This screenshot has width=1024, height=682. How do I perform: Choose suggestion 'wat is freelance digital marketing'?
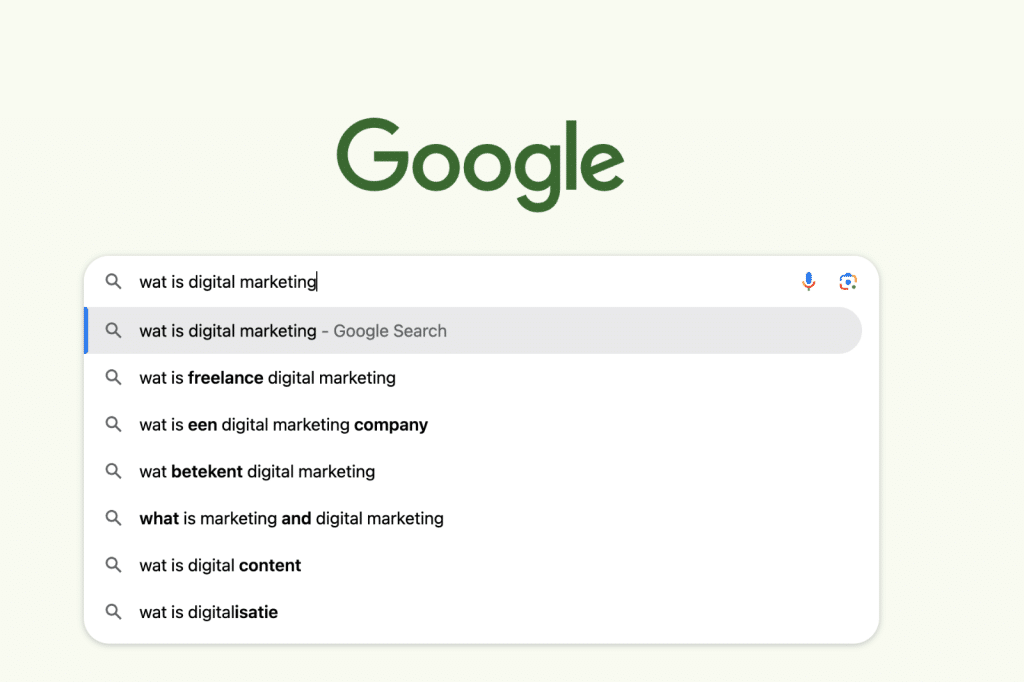pyautogui.click(x=267, y=378)
